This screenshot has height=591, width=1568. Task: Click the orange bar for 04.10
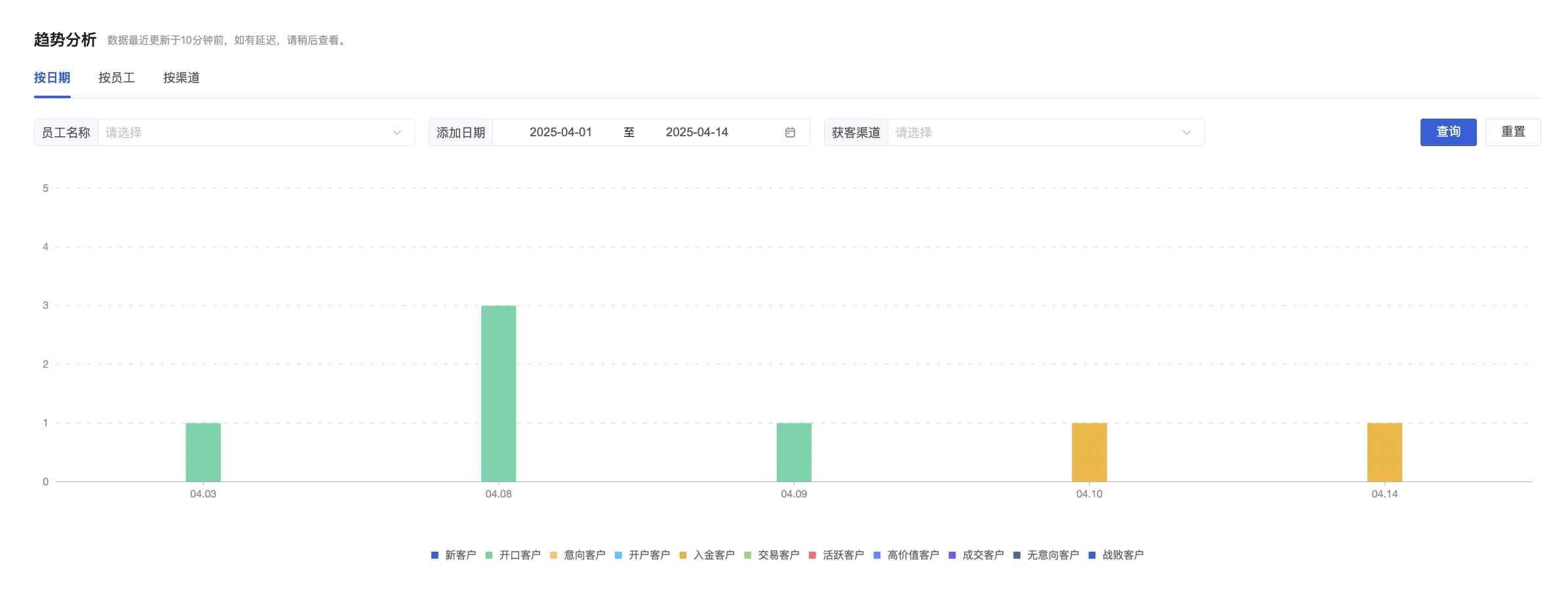[x=1089, y=452]
